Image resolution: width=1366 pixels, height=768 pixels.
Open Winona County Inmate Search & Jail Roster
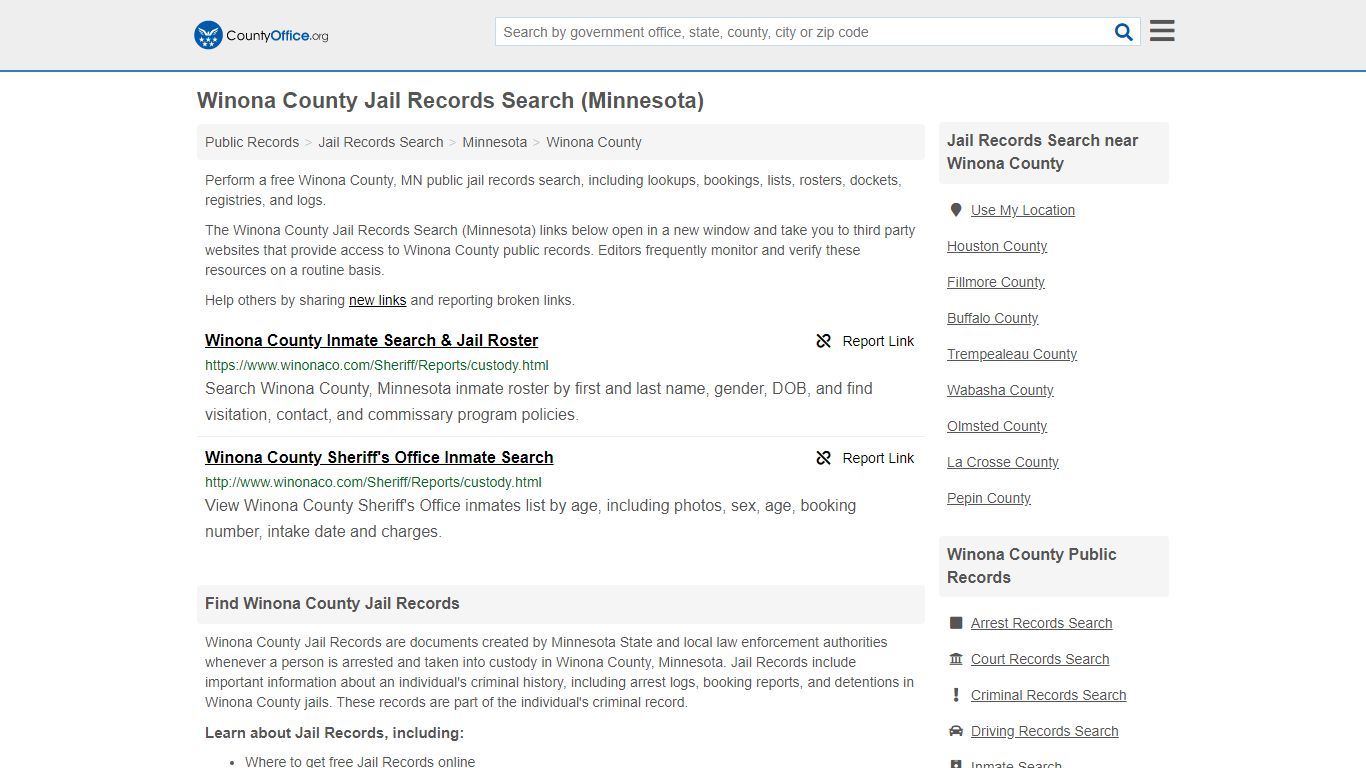click(x=371, y=340)
